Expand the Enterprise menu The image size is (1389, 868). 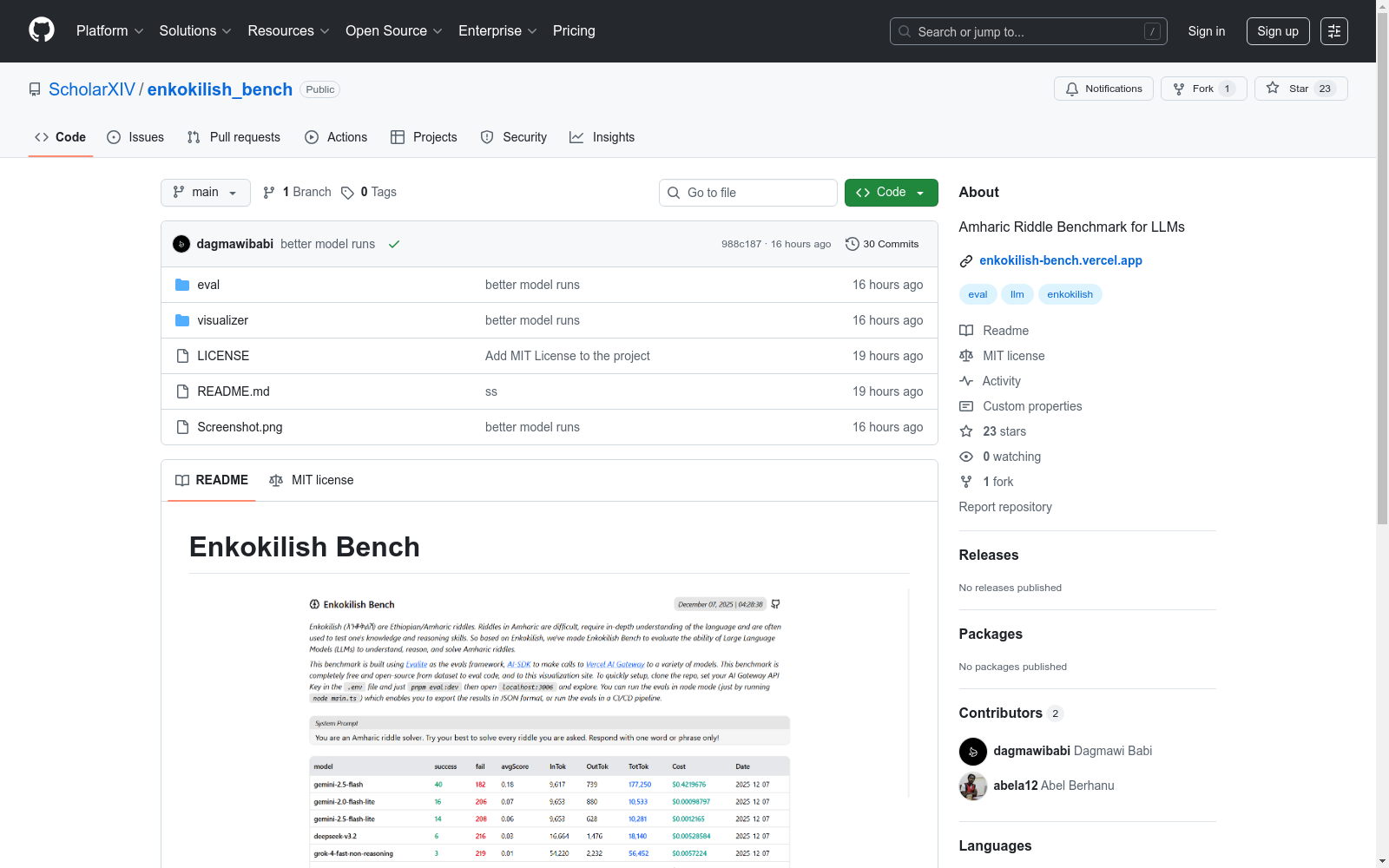point(497,31)
